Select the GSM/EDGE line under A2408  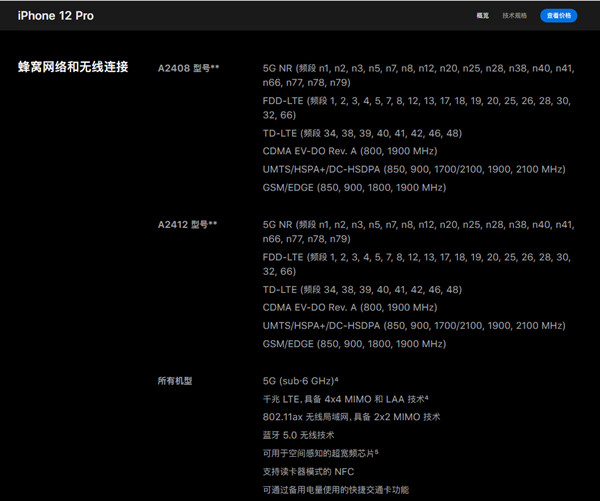coord(354,188)
